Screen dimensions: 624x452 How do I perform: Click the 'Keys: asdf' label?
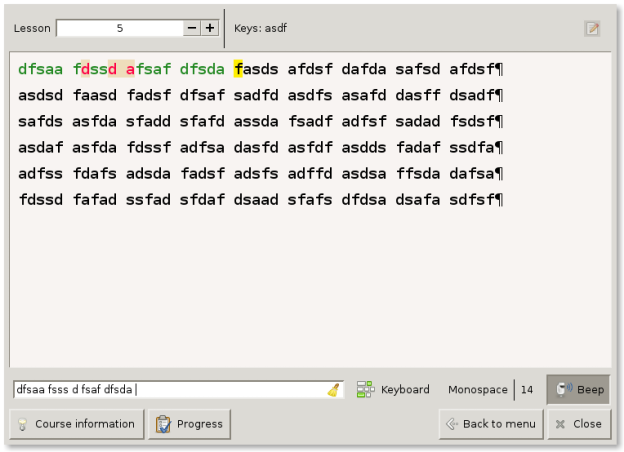click(x=260, y=28)
